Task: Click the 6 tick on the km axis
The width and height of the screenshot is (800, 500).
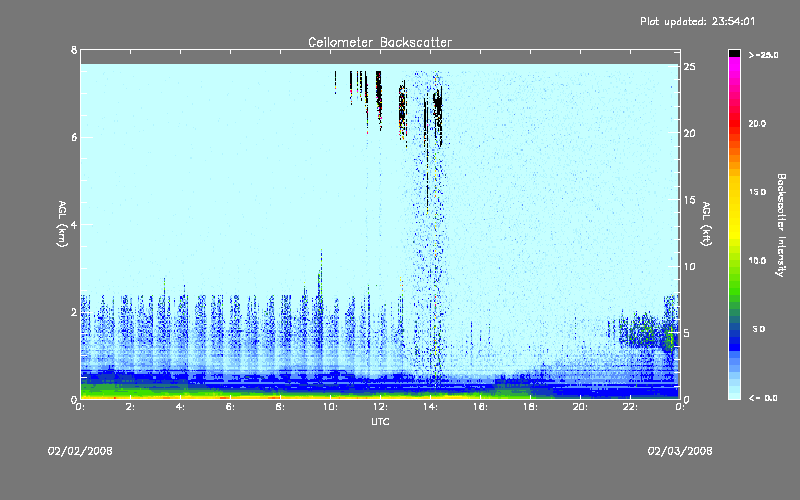Action: click(x=74, y=137)
